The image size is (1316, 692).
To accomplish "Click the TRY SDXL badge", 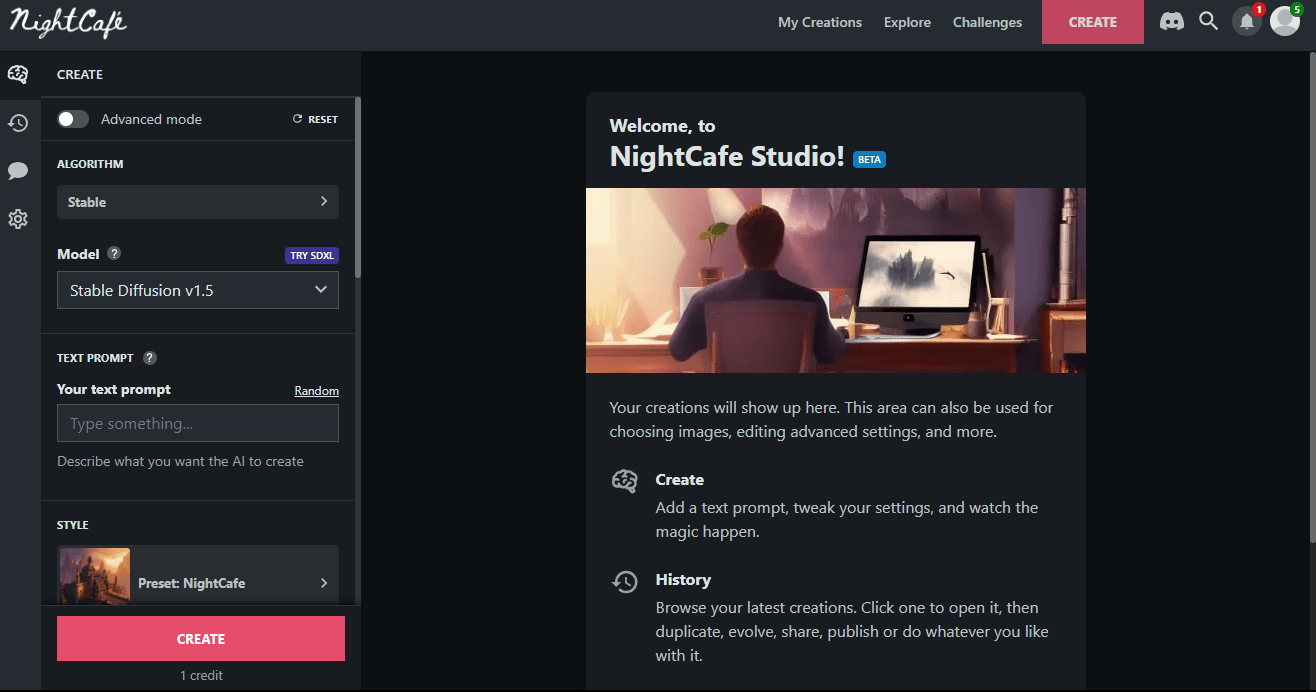I will (x=312, y=255).
